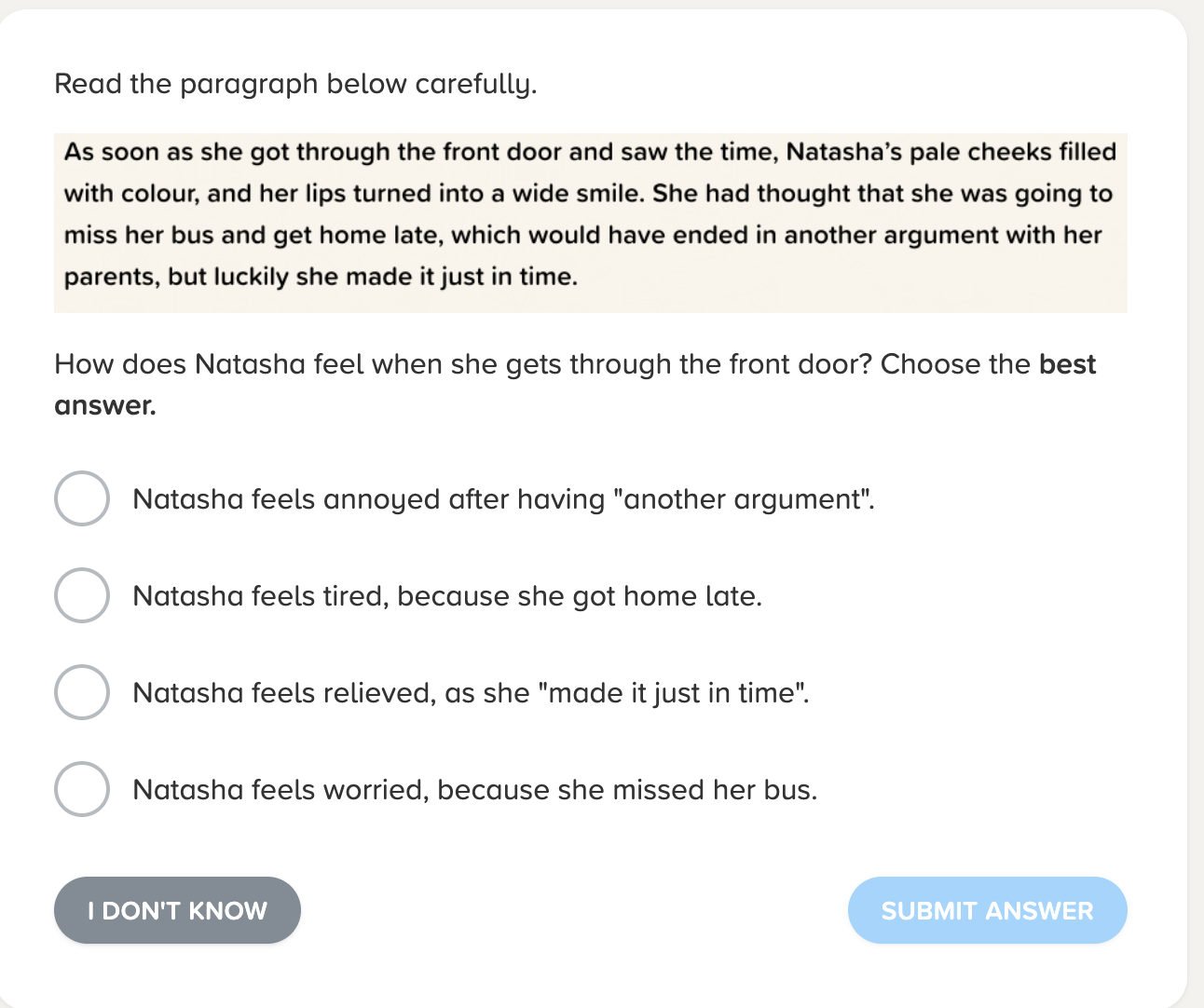Screen dimensions: 1204x1008
Task: Click the light blue submit button
Action: point(987,910)
